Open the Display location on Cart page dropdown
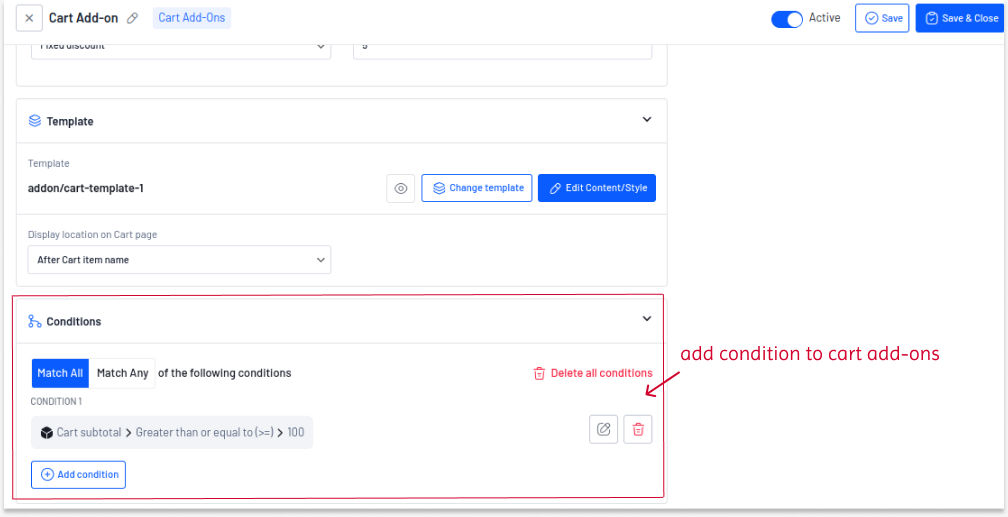The width and height of the screenshot is (1008, 517). pyautogui.click(x=179, y=260)
